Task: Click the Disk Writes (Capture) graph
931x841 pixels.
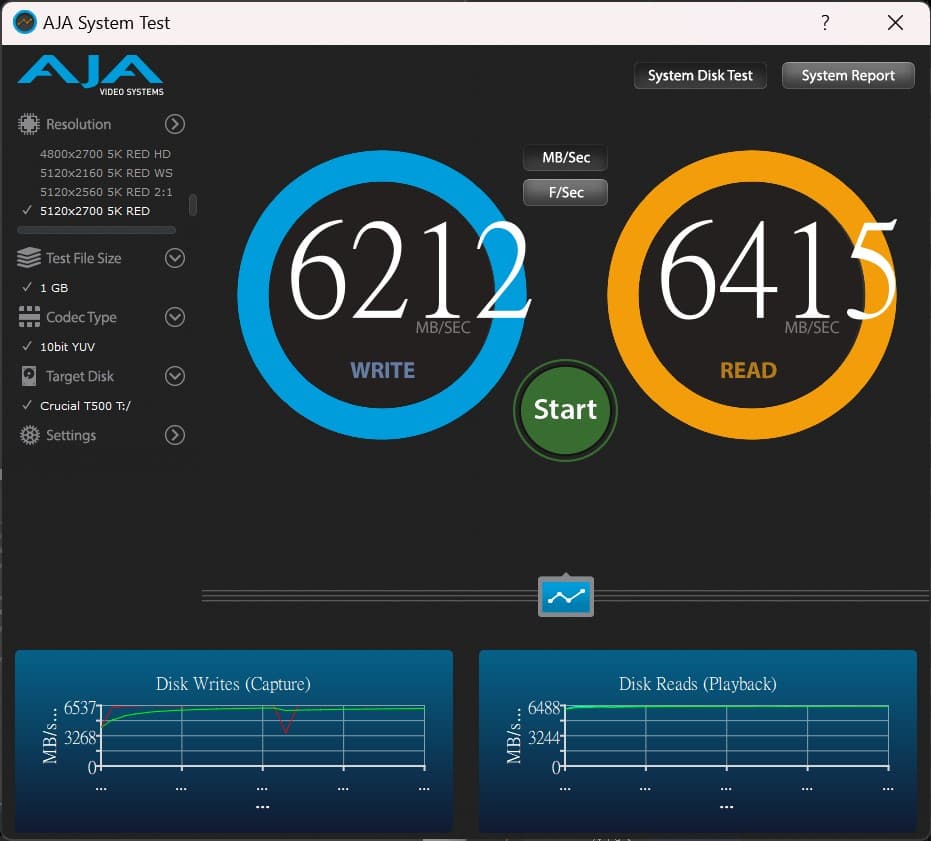Action: click(x=234, y=741)
